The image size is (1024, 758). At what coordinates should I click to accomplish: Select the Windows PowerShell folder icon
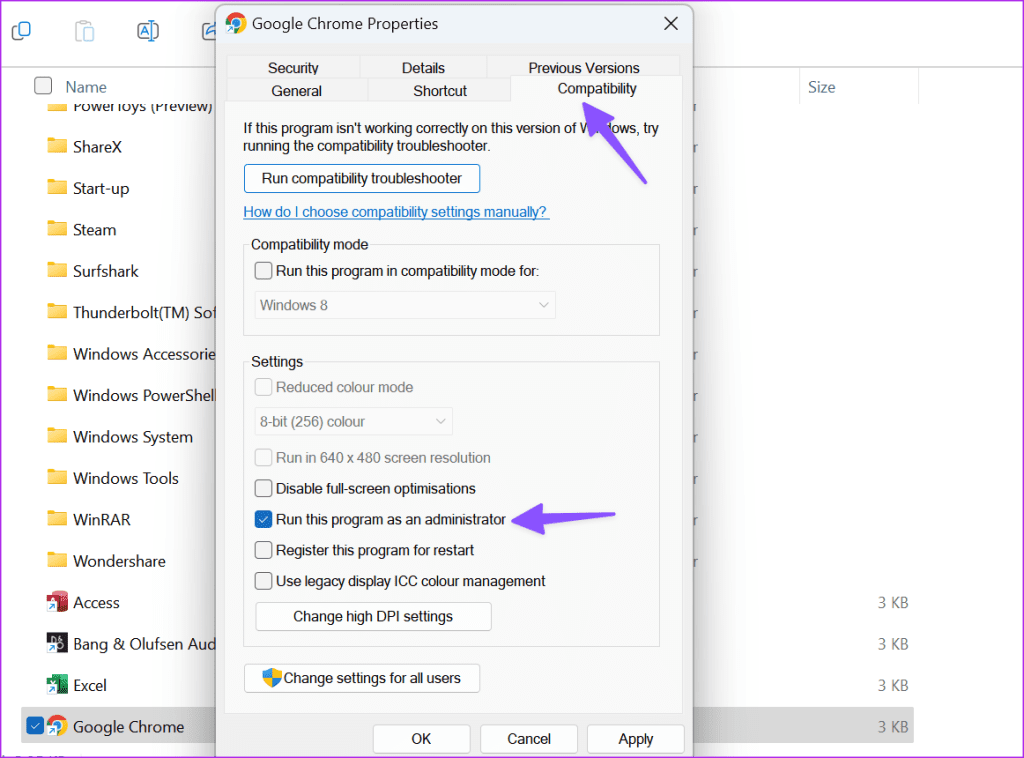(57, 394)
